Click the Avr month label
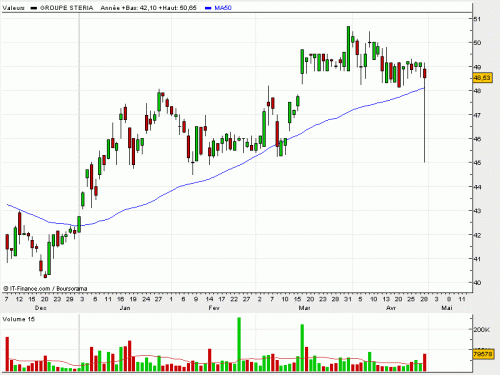 (391, 308)
